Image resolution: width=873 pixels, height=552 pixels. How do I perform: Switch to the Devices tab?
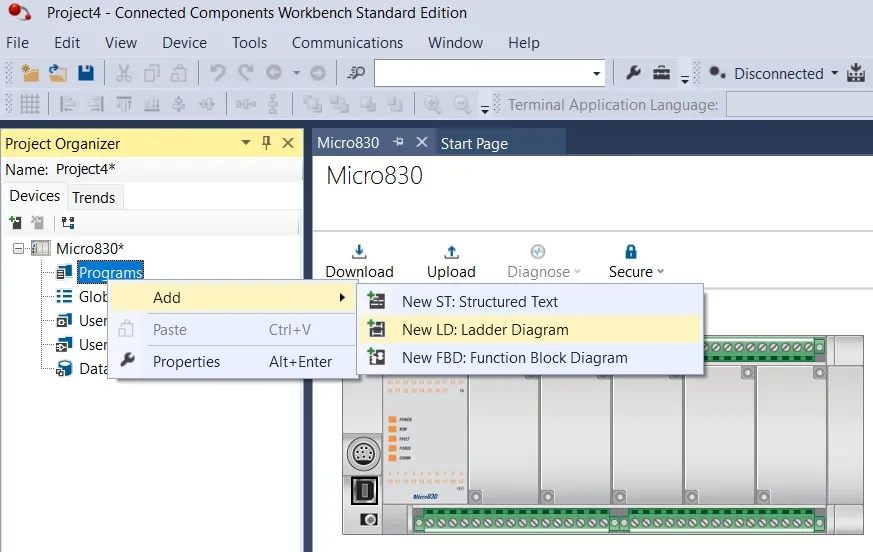35,196
